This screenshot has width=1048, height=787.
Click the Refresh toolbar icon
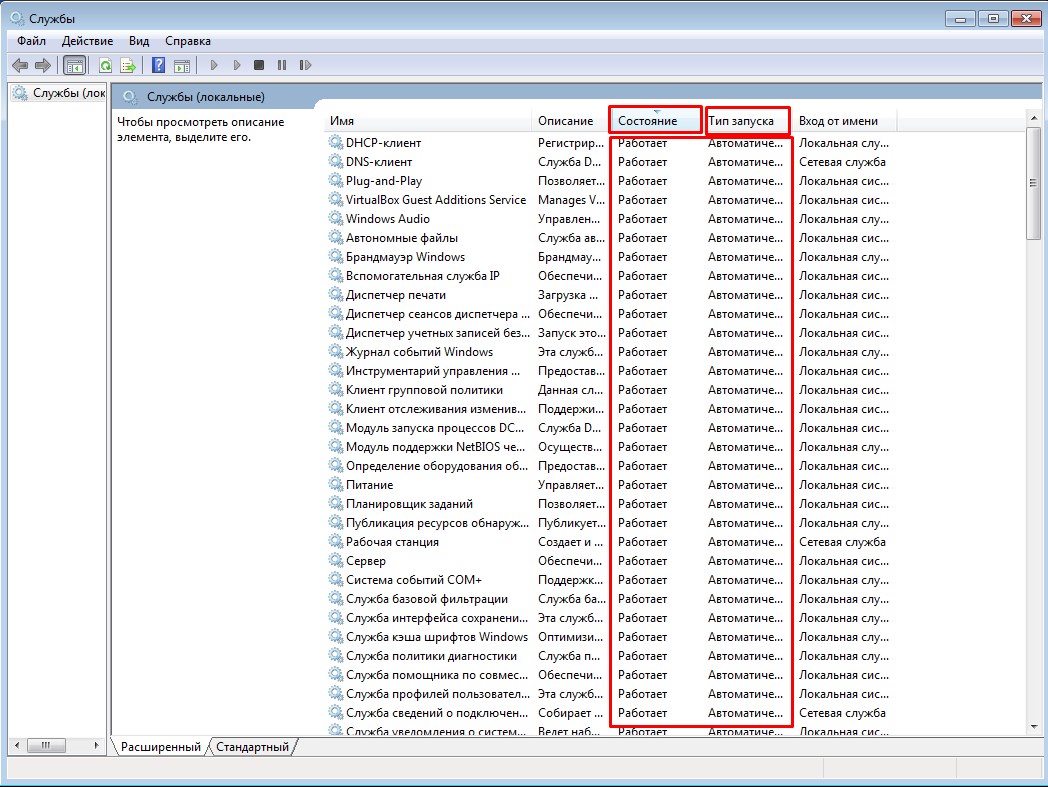(x=106, y=65)
